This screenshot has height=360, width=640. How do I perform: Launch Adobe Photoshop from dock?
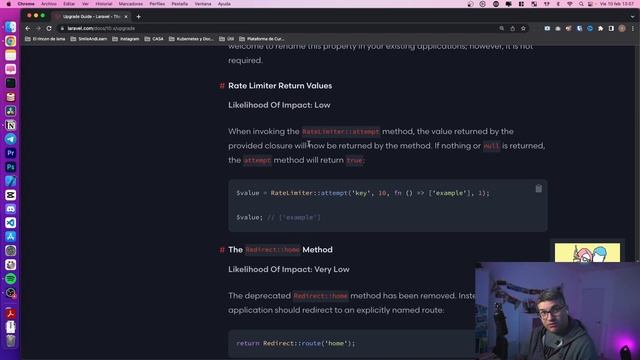pyautogui.click(x=11, y=167)
